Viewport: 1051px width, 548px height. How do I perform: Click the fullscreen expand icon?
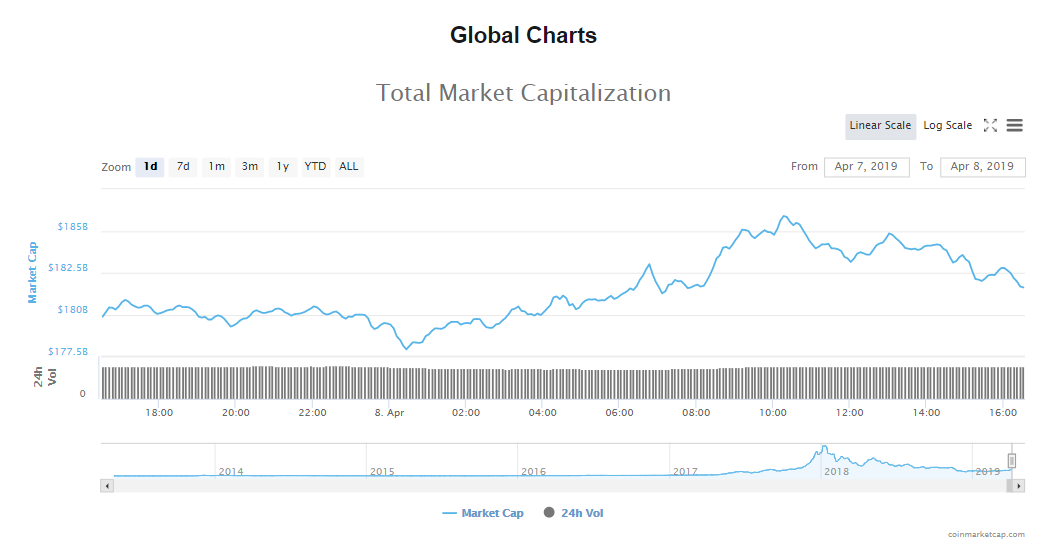point(990,126)
